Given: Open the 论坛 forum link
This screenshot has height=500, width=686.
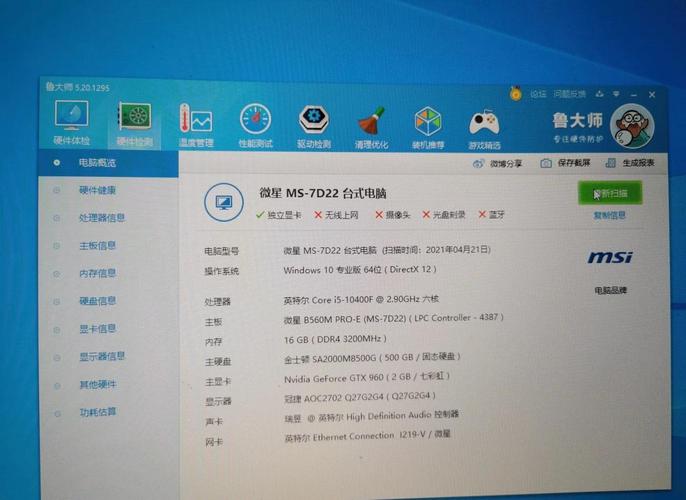Looking at the screenshot, I should point(538,94).
